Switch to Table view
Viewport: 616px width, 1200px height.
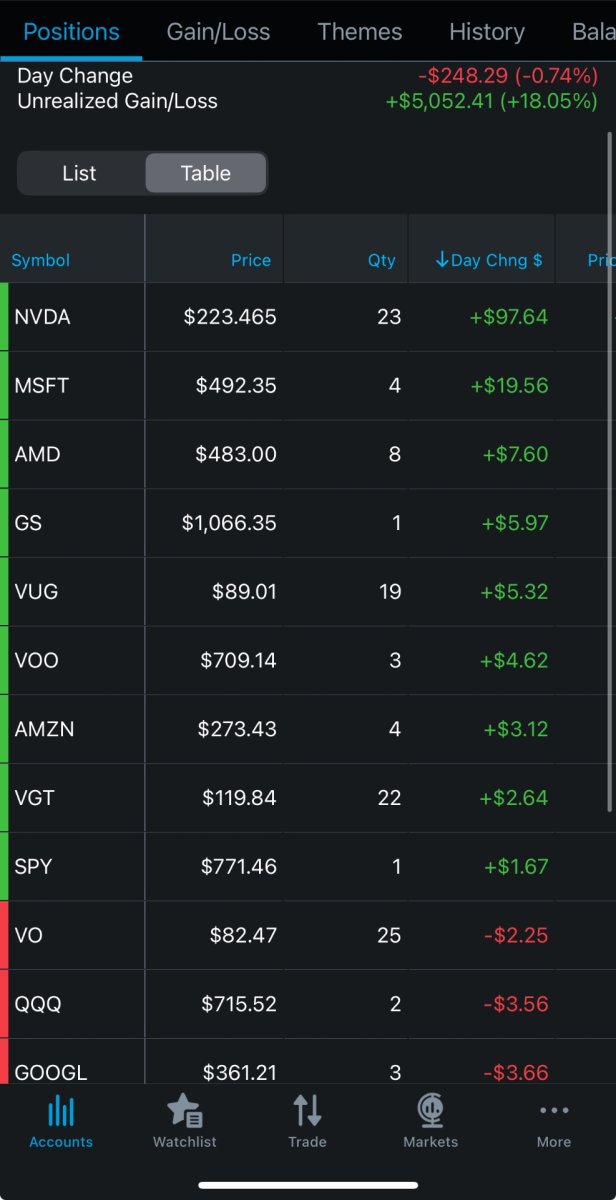[206, 173]
